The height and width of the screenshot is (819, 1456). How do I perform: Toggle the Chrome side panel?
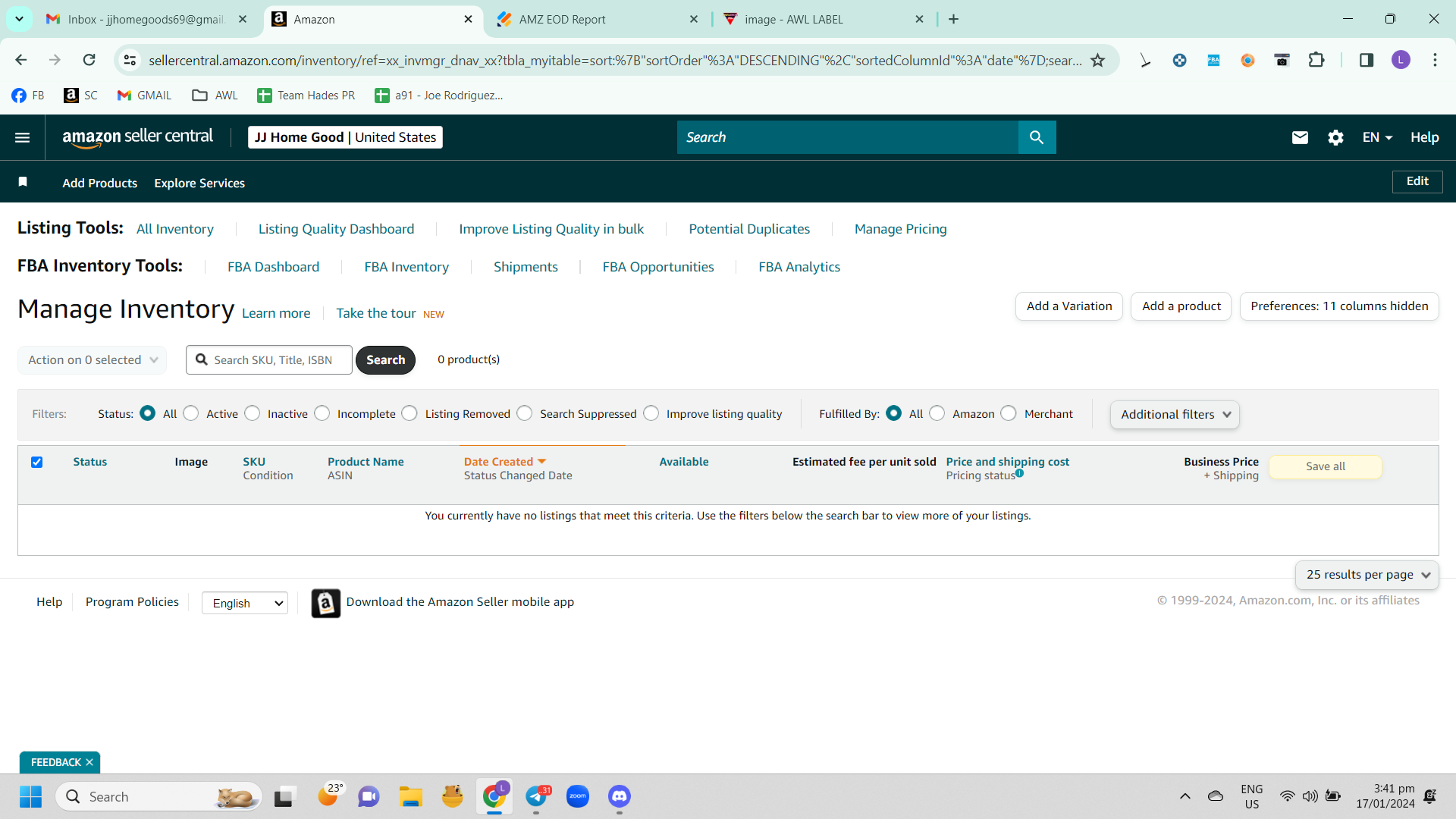[x=1367, y=60]
